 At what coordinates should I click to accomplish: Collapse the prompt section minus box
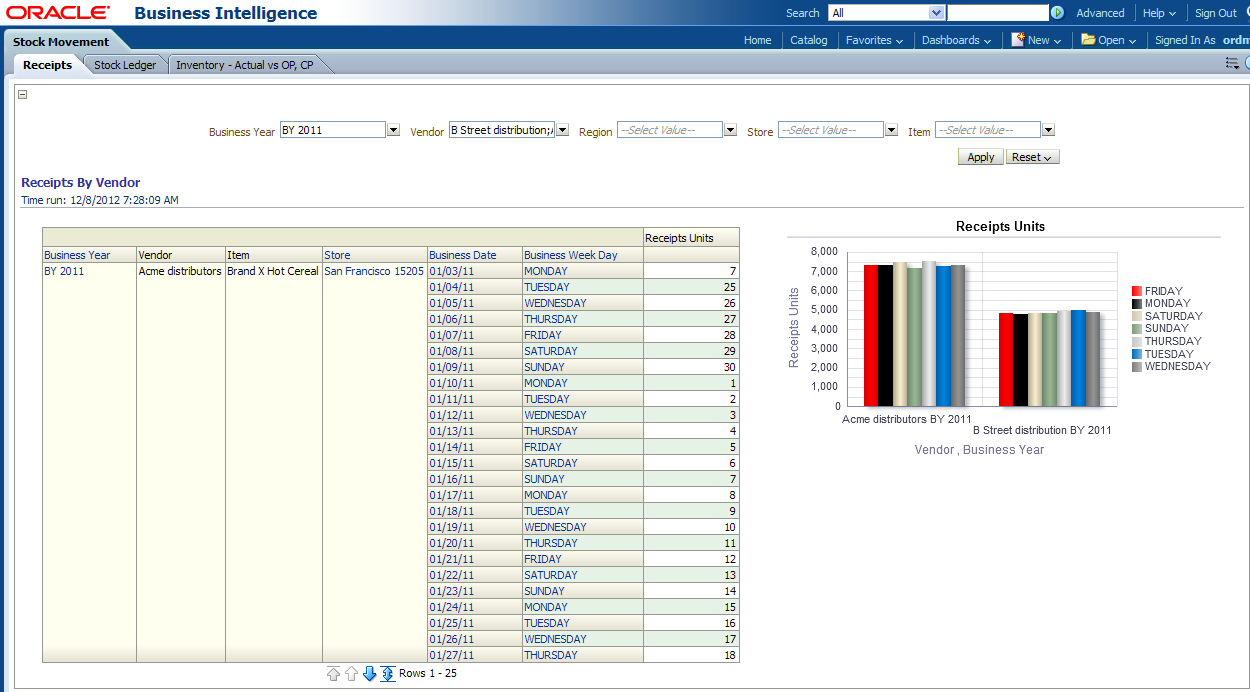[x=23, y=95]
